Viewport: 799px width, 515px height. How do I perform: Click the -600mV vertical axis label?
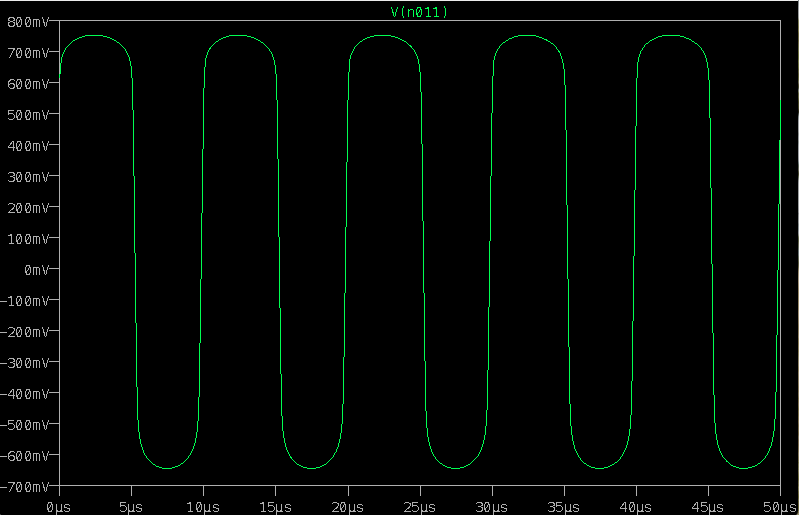25,456
